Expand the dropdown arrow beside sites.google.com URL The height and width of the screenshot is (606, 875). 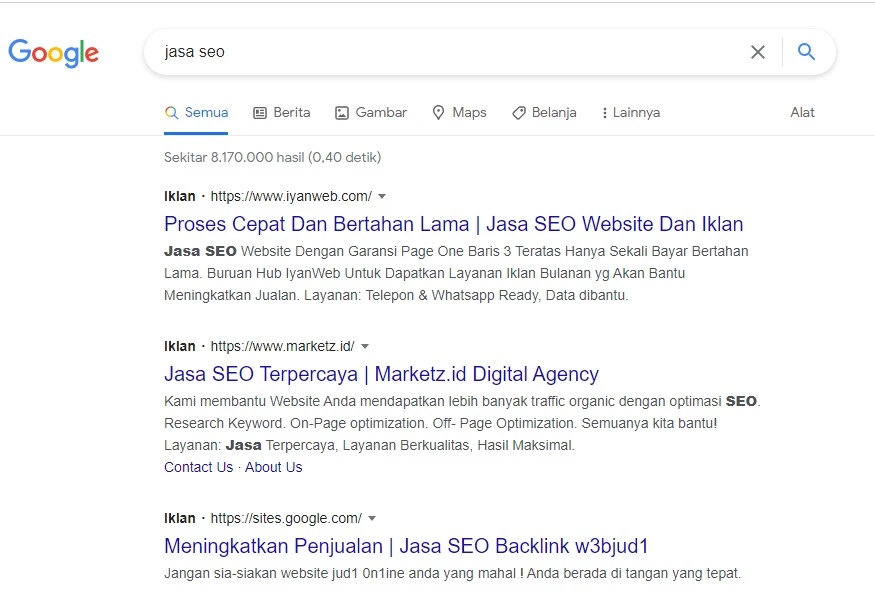click(x=372, y=518)
